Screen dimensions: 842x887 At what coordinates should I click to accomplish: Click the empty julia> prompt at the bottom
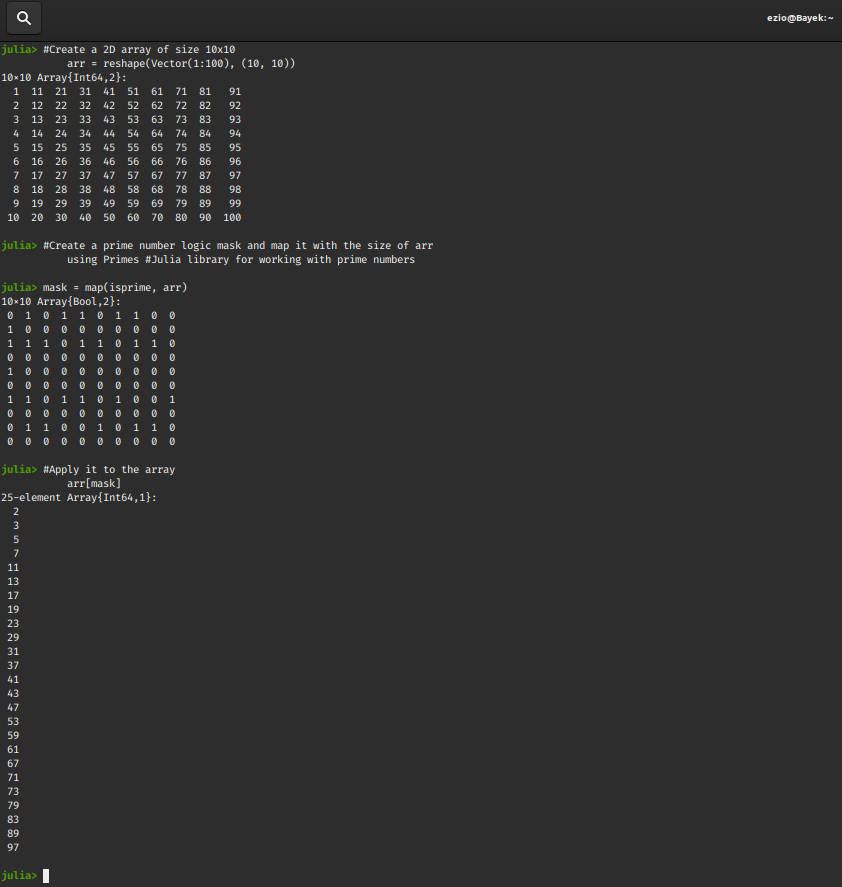click(x=19, y=875)
